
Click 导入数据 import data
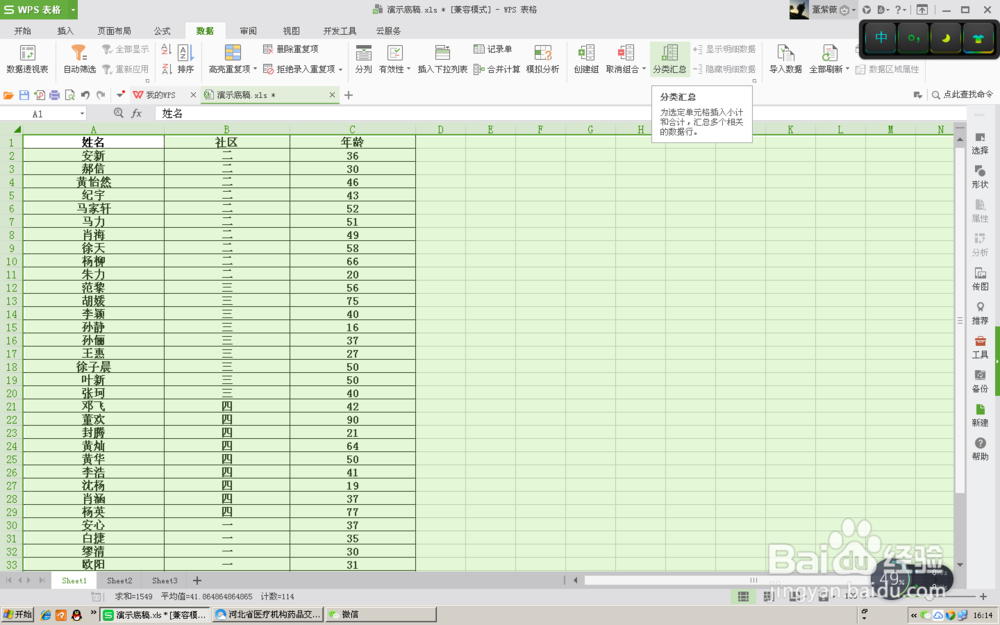tap(785, 59)
